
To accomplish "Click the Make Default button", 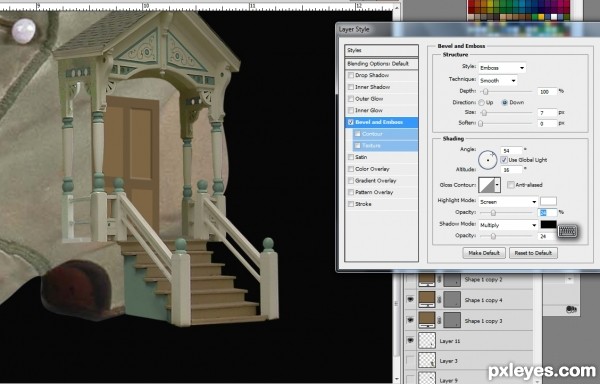I will pos(484,253).
